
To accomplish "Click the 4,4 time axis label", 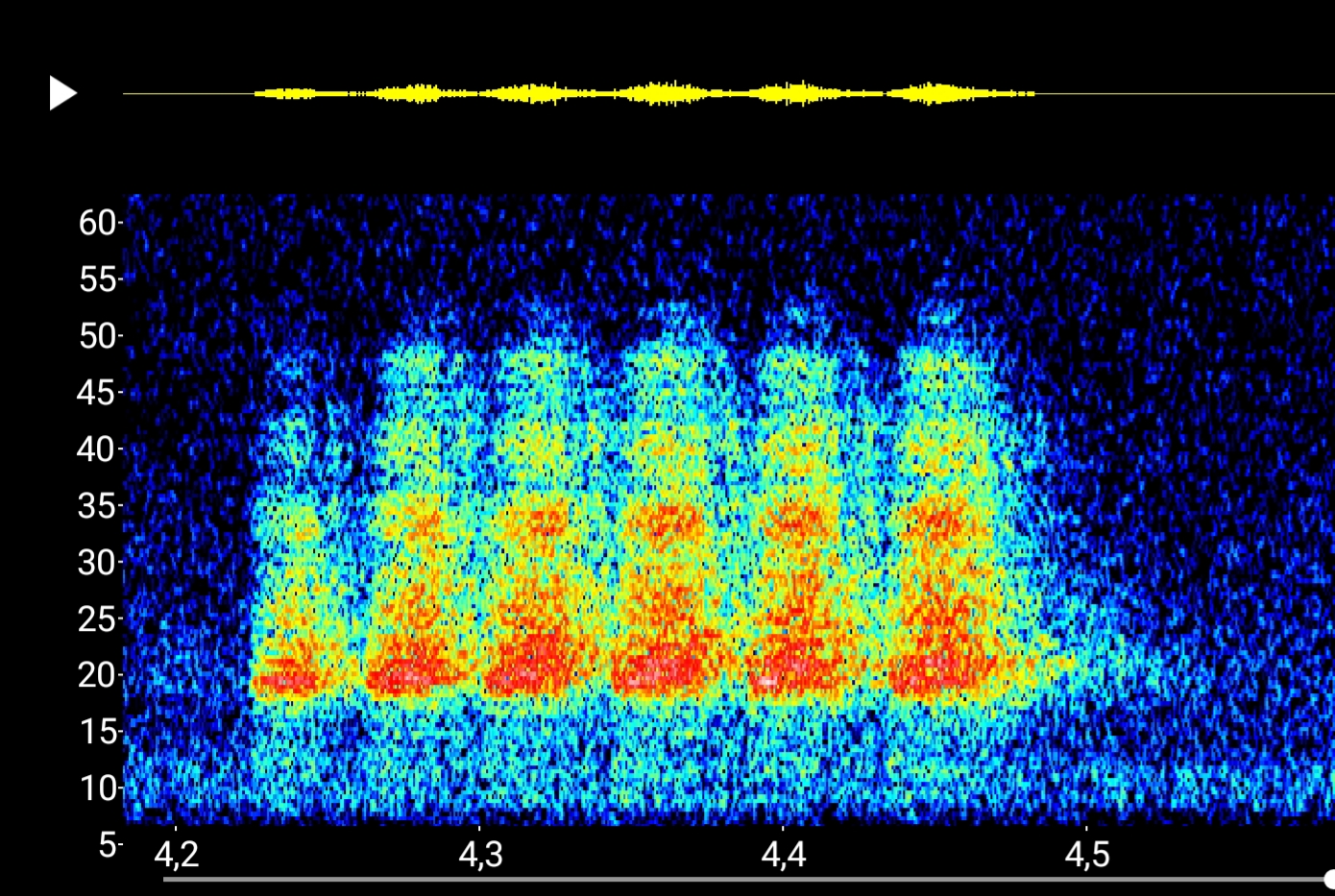I will tap(784, 854).
